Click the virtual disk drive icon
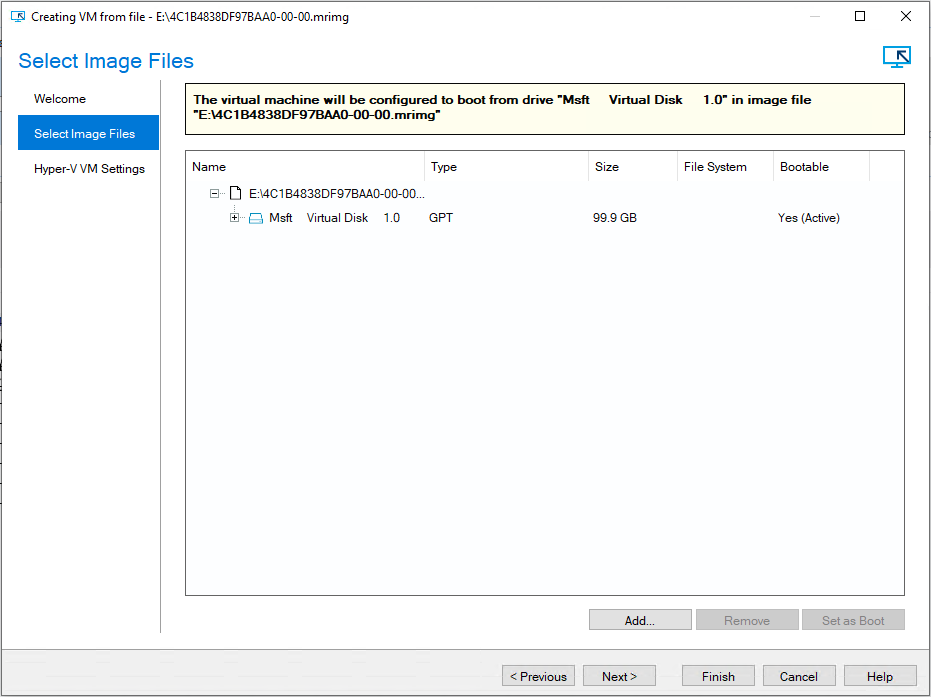 [256, 218]
